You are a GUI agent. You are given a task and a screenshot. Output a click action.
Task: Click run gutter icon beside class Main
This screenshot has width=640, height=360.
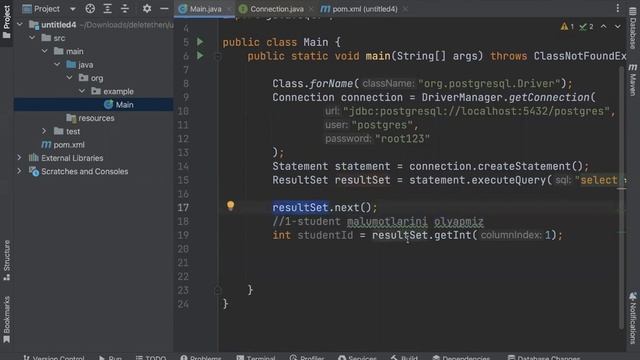click(200, 42)
